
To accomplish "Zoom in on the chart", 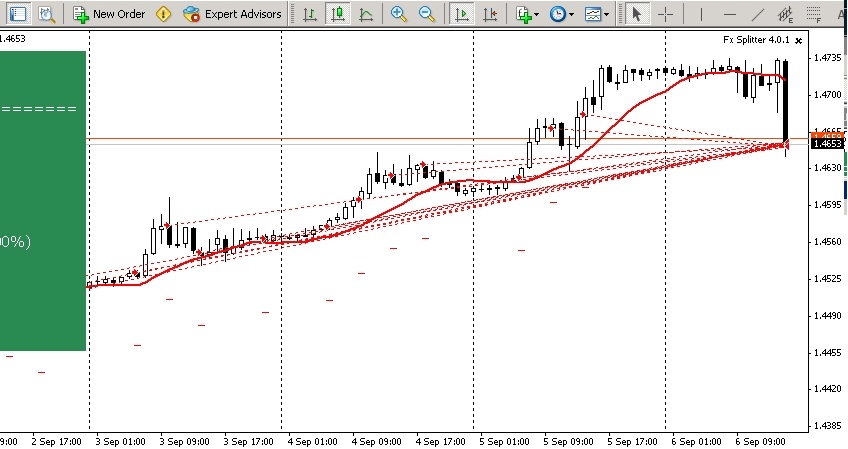I will [x=399, y=14].
